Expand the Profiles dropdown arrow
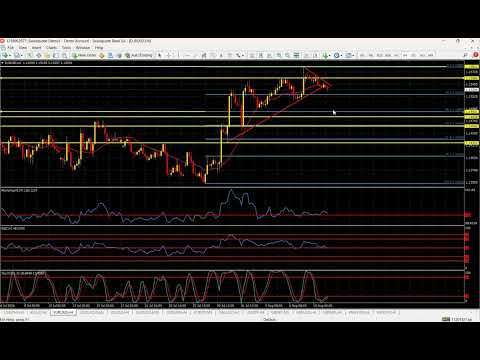Image resolution: width=480 pixels, height=360 pixels. 21,55
